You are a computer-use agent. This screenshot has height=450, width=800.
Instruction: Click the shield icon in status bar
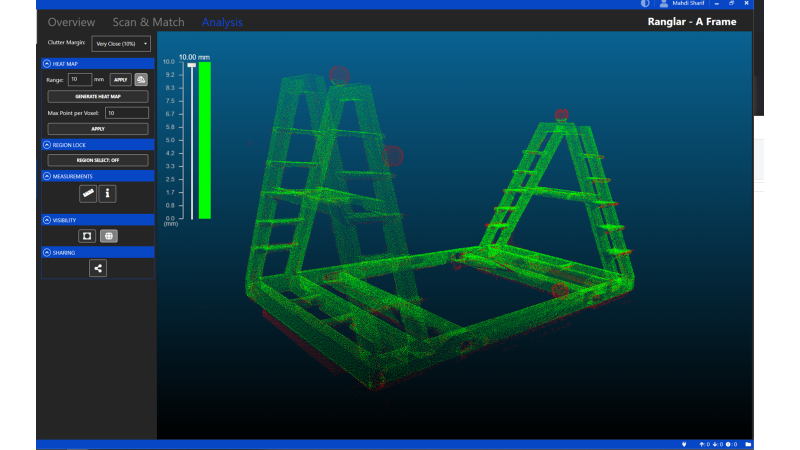(x=684, y=444)
